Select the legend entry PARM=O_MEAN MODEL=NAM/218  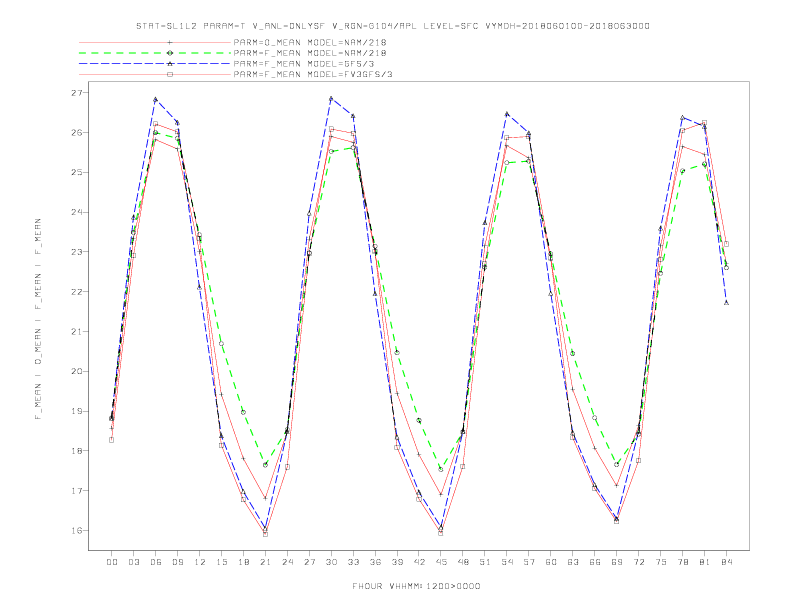coord(310,42)
